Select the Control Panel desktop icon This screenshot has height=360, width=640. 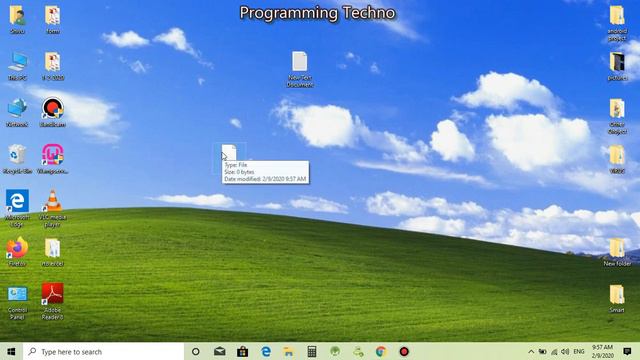tap(17, 302)
